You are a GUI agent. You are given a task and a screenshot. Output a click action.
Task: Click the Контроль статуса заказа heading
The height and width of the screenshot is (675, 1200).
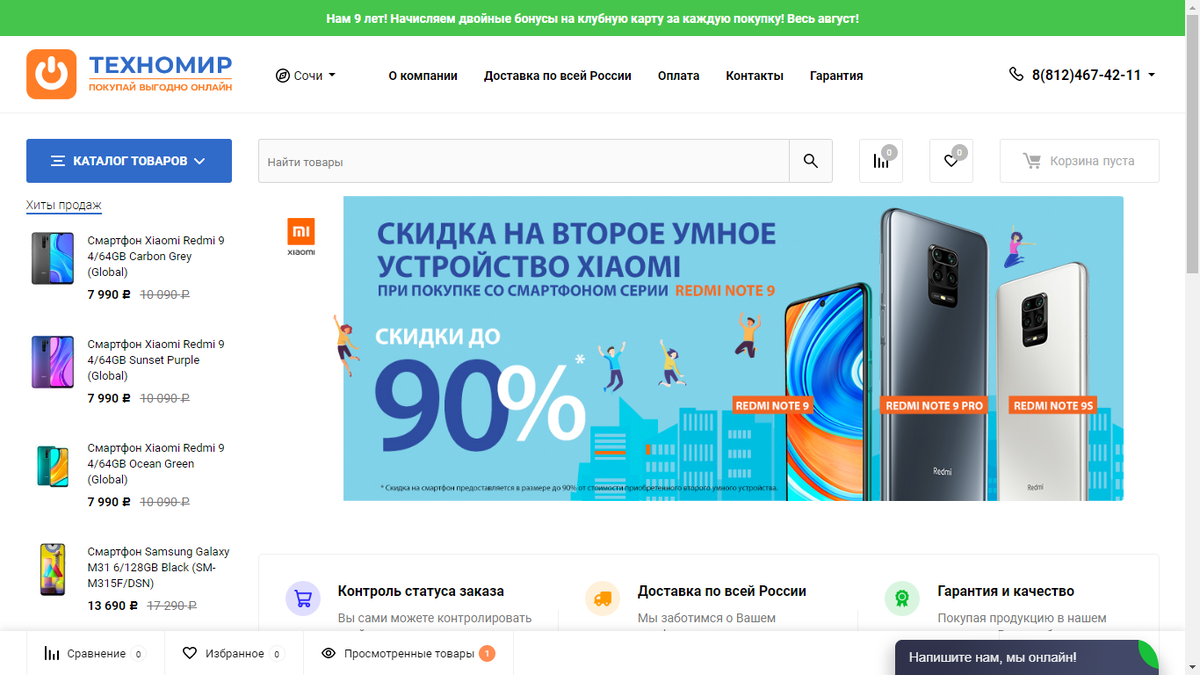[421, 591]
